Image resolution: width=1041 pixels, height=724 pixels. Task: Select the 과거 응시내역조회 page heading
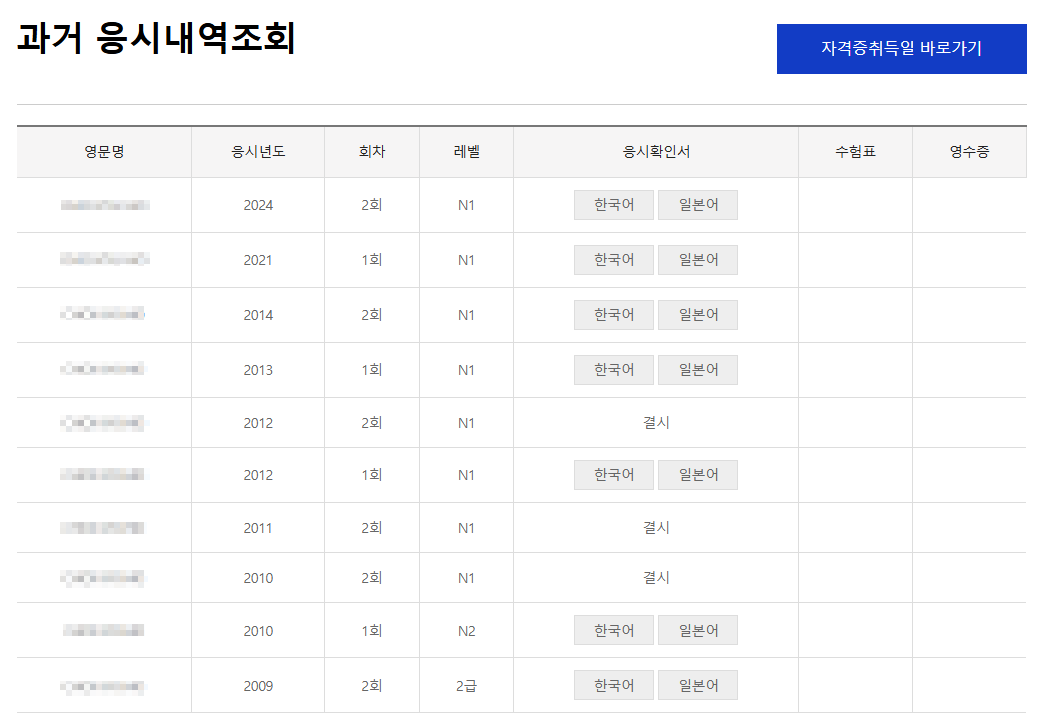(x=156, y=38)
